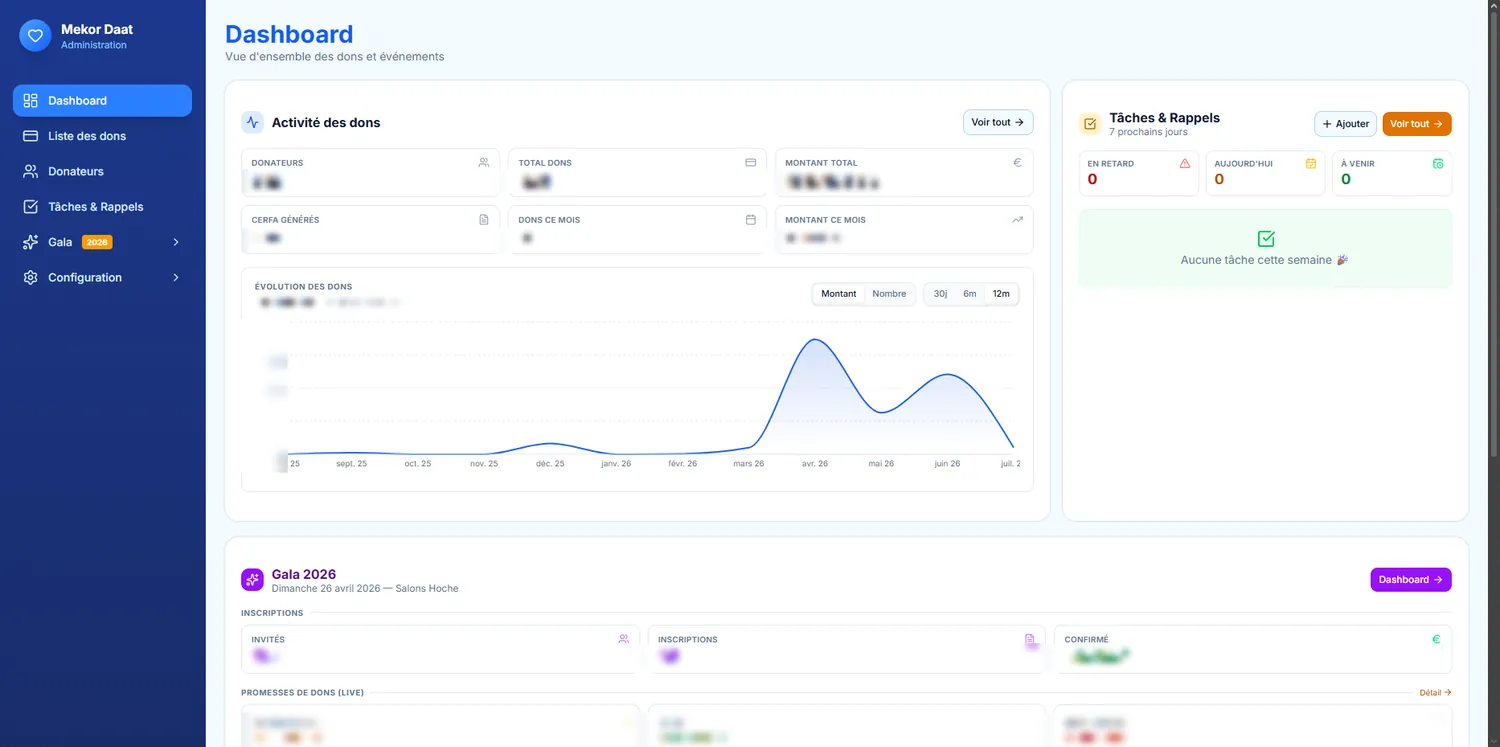Click the Mekor Daat heart logo

[35, 36]
